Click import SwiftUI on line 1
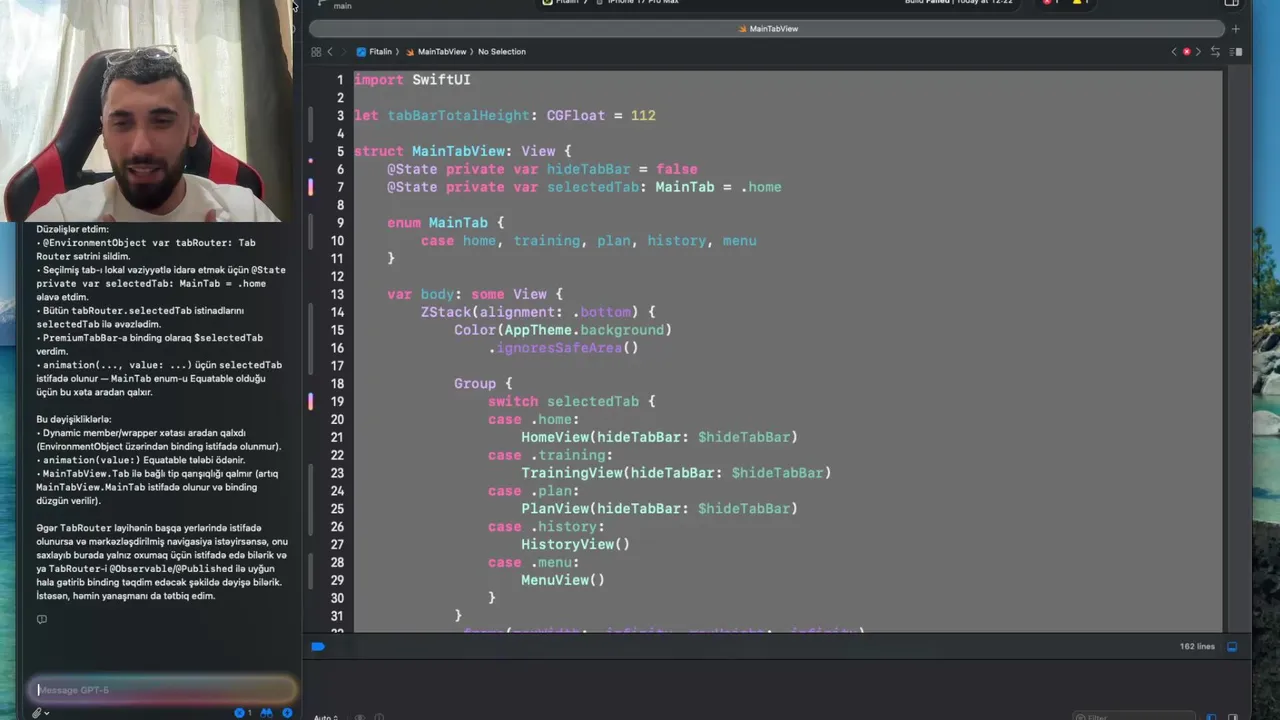Viewport: 1280px width, 720px height. click(x=412, y=80)
